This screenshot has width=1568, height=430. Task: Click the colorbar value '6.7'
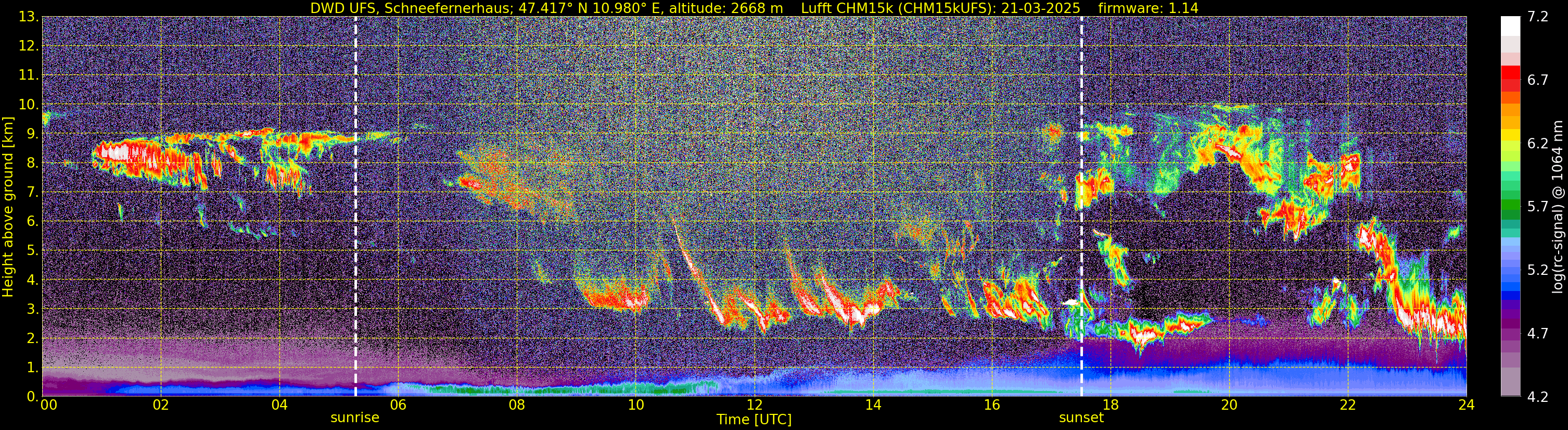pos(1538,80)
